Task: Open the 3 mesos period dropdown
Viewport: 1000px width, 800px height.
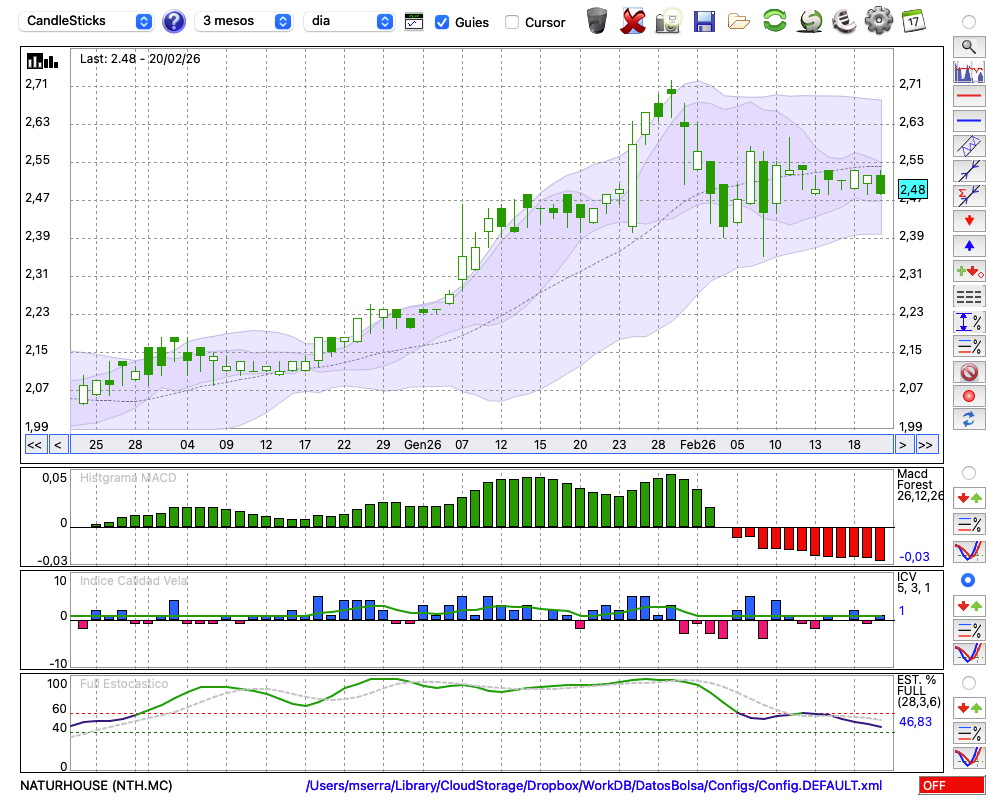Action: click(245, 21)
